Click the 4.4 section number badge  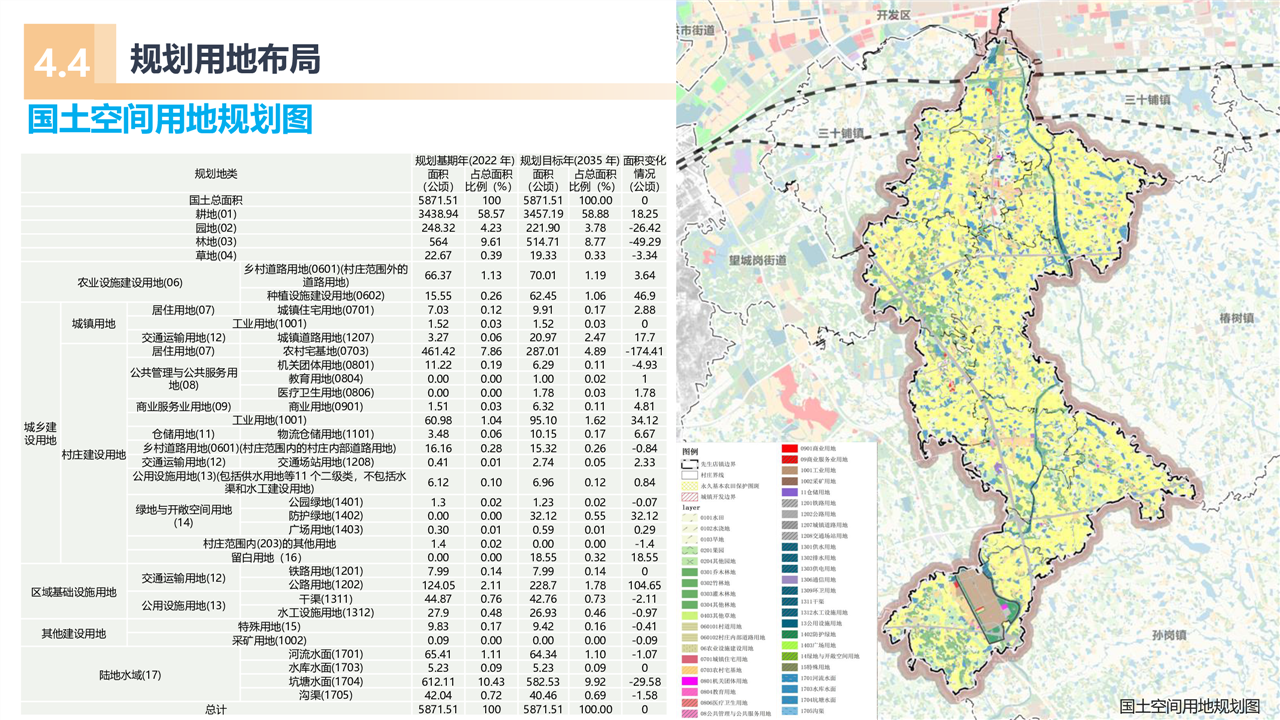point(62,62)
